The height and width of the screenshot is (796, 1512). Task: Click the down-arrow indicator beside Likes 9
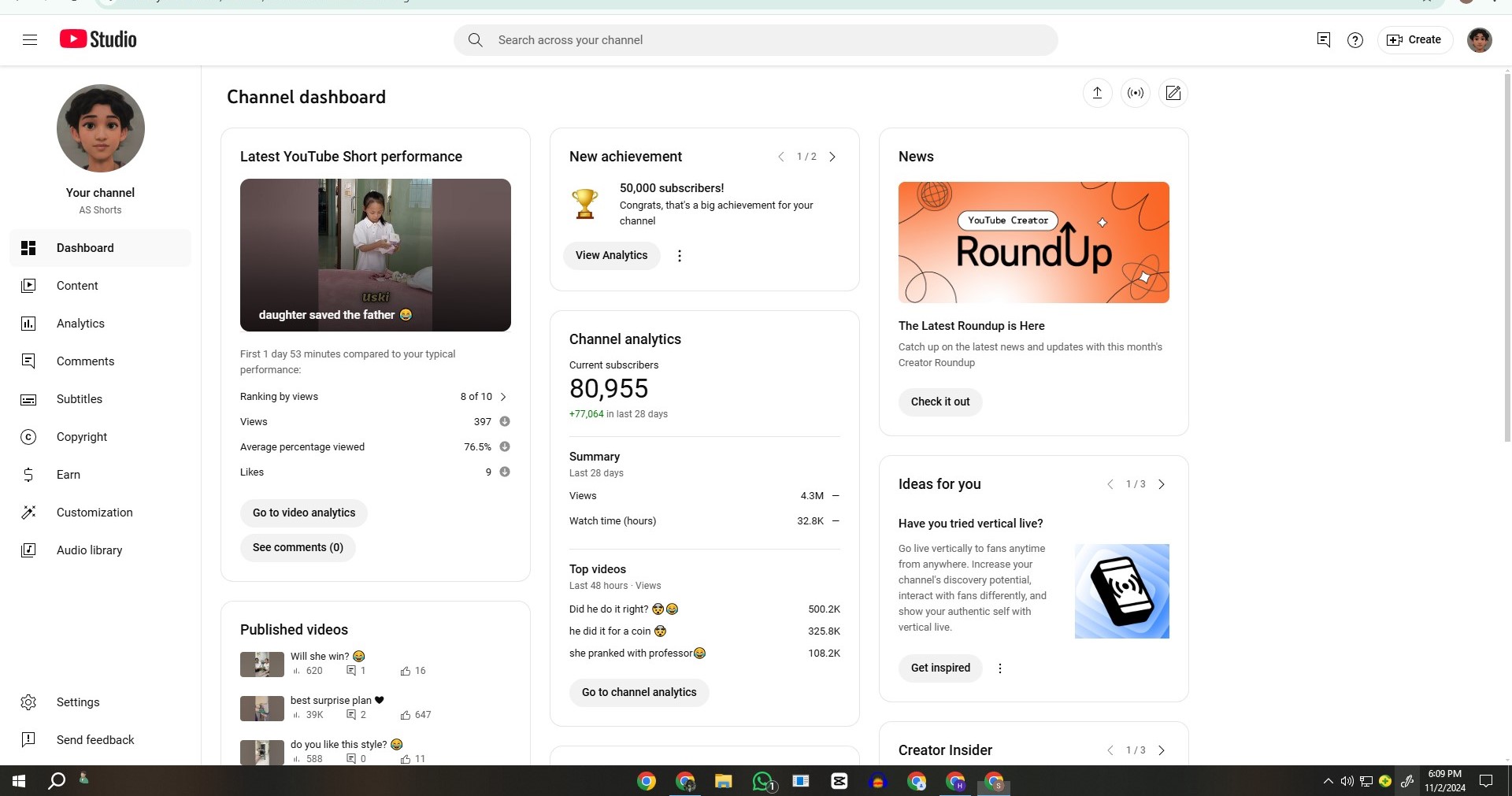505,472
